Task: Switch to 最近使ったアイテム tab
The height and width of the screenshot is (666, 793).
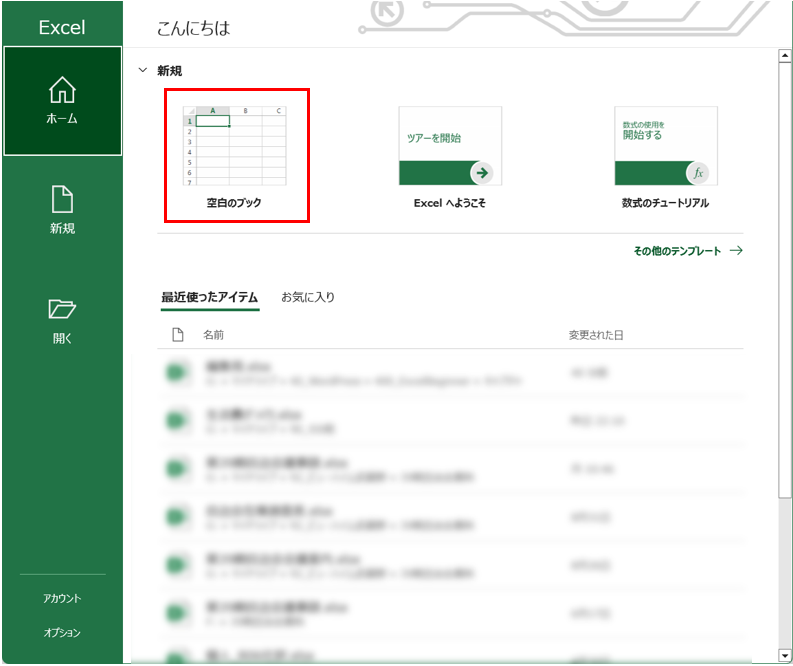Action: pyautogui.click(x=209, y=297)
